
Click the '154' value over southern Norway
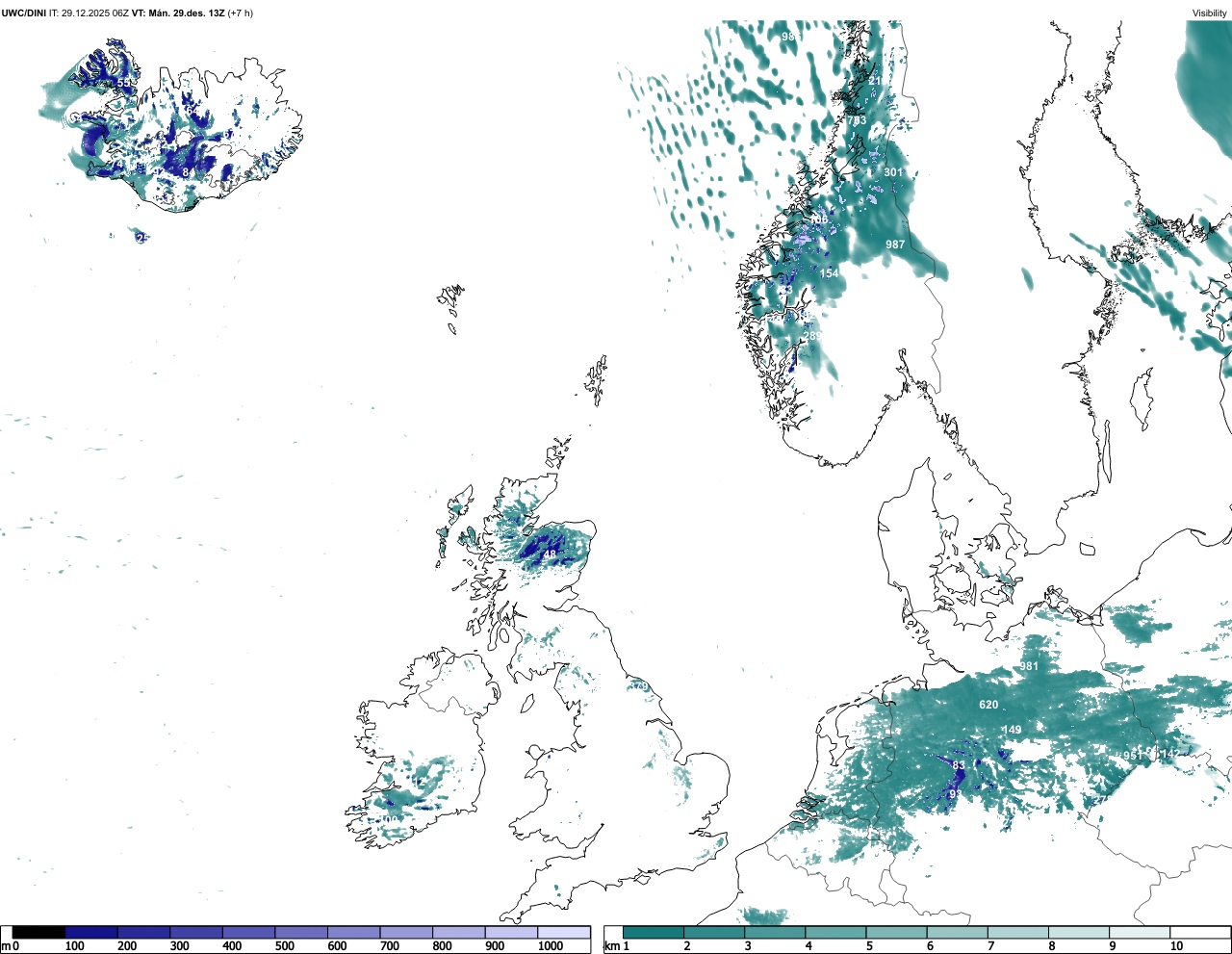[x=829, y=273]
